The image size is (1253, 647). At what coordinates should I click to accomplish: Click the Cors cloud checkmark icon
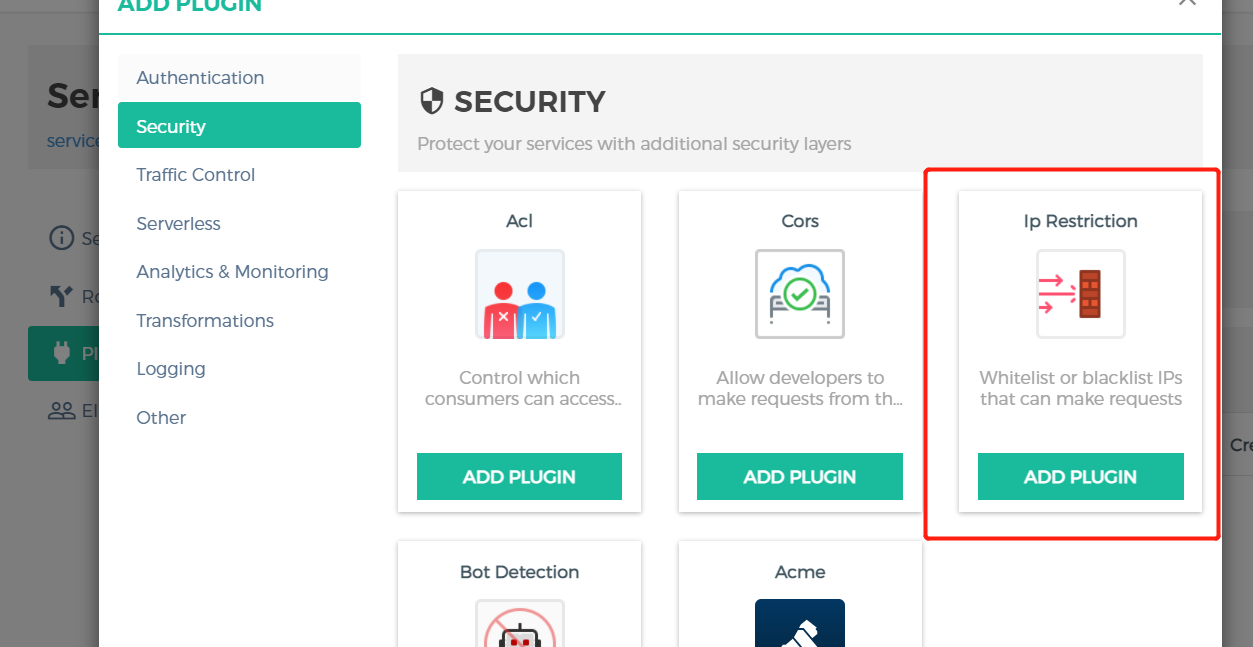(x=799, y=294)
